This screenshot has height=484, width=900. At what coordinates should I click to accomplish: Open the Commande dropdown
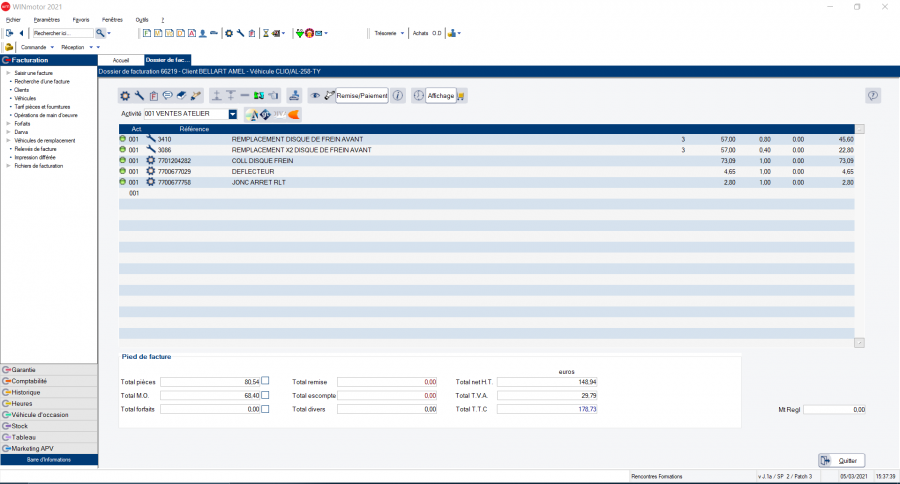pyautogui.click(x=52, y=47)
